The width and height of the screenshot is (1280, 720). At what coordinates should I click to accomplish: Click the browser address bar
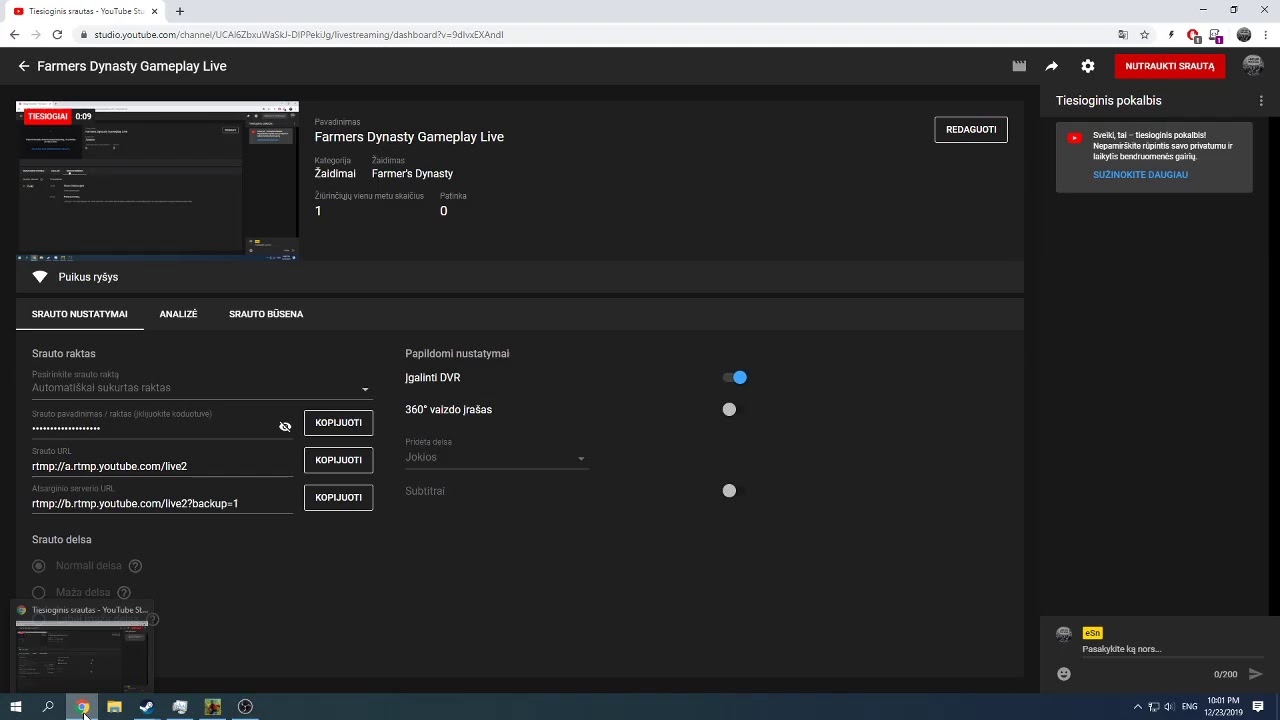(600, 35)
